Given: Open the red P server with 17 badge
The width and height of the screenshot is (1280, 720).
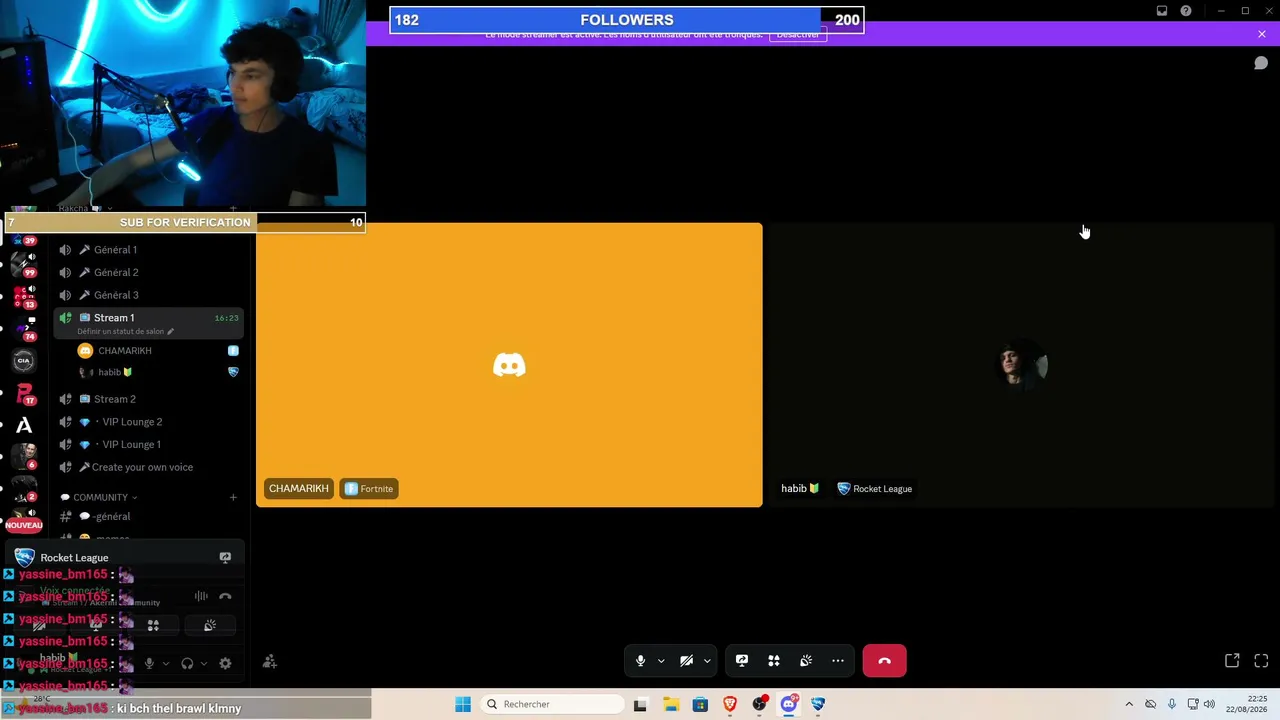Looking at the screenshot, I should (x=24, y=393).
